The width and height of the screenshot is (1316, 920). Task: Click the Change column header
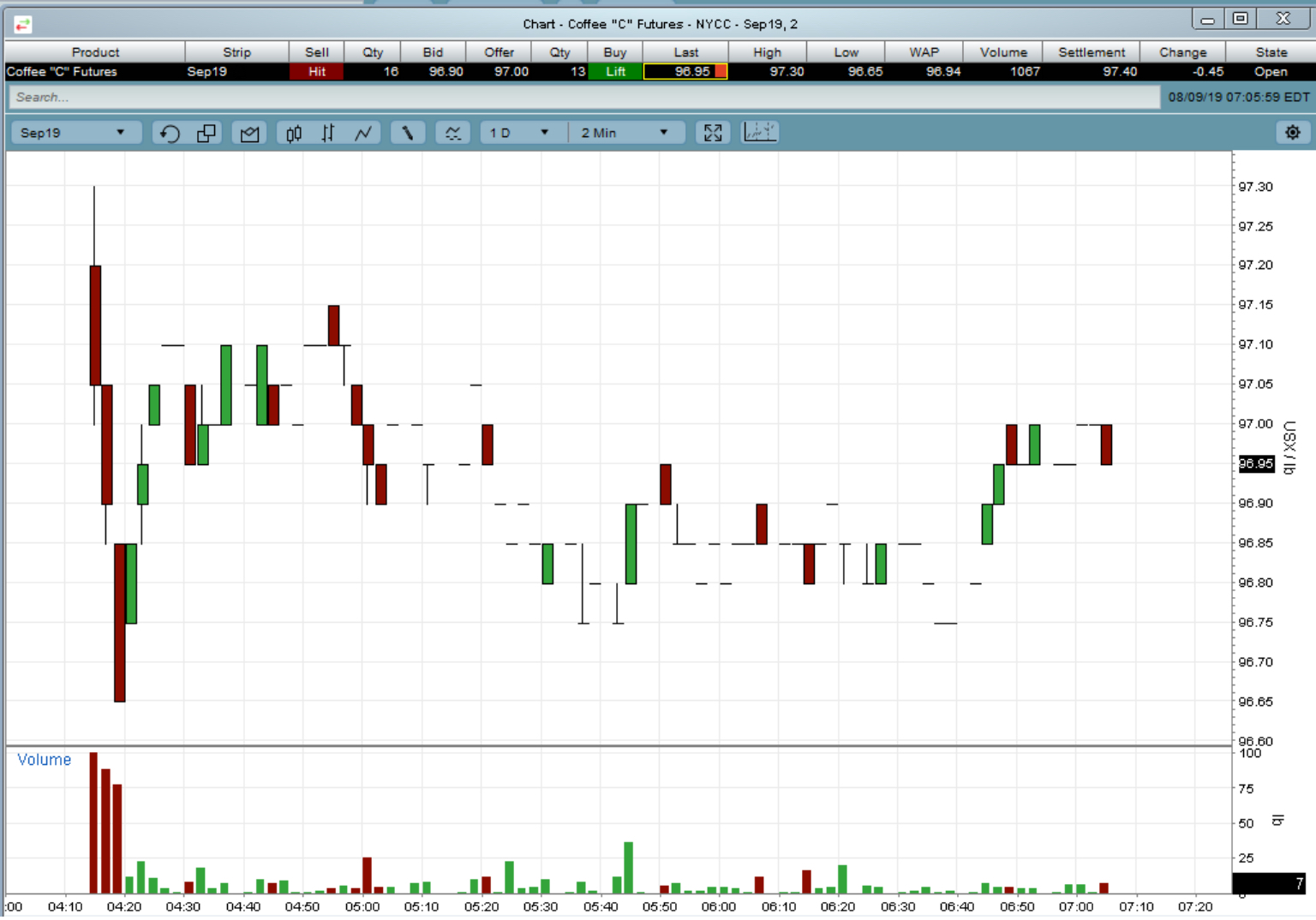pyautogui.click(x=1183, y=52)
